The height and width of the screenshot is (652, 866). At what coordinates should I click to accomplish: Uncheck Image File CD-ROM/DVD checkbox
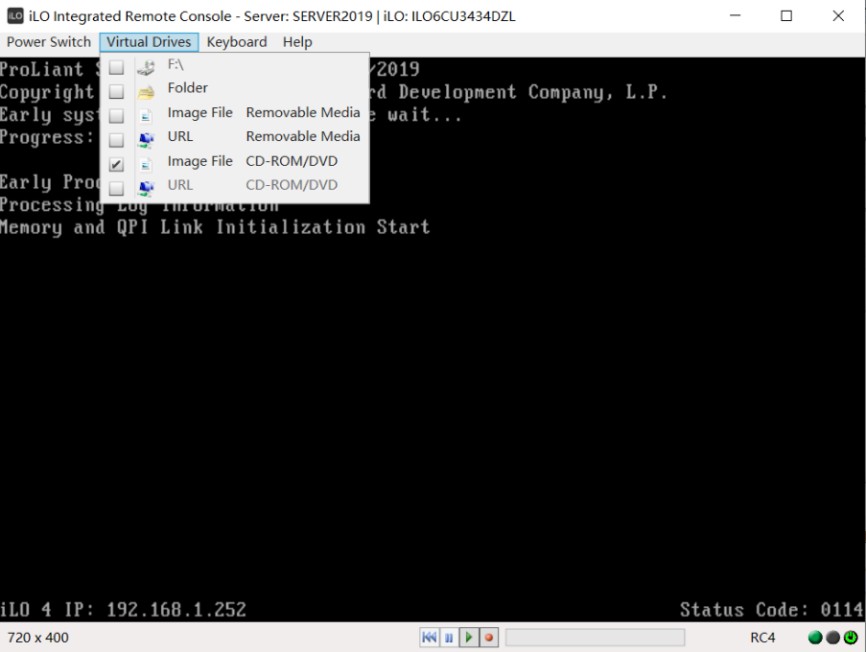point(117,164)
